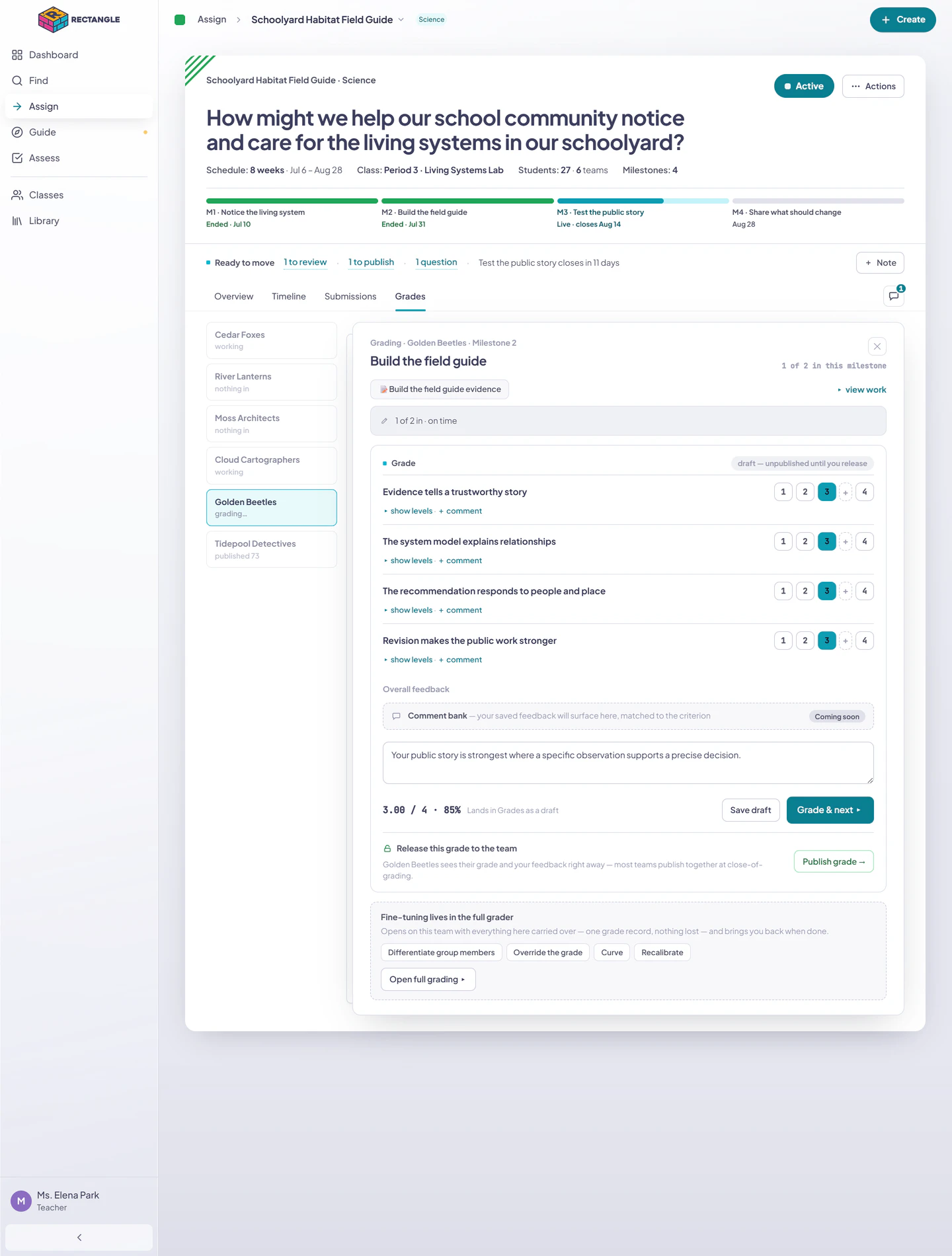This screenshot has width=952, height=1256.
Task: Select the Tidepool Detectives team card
Action: (x=272, y=549)
